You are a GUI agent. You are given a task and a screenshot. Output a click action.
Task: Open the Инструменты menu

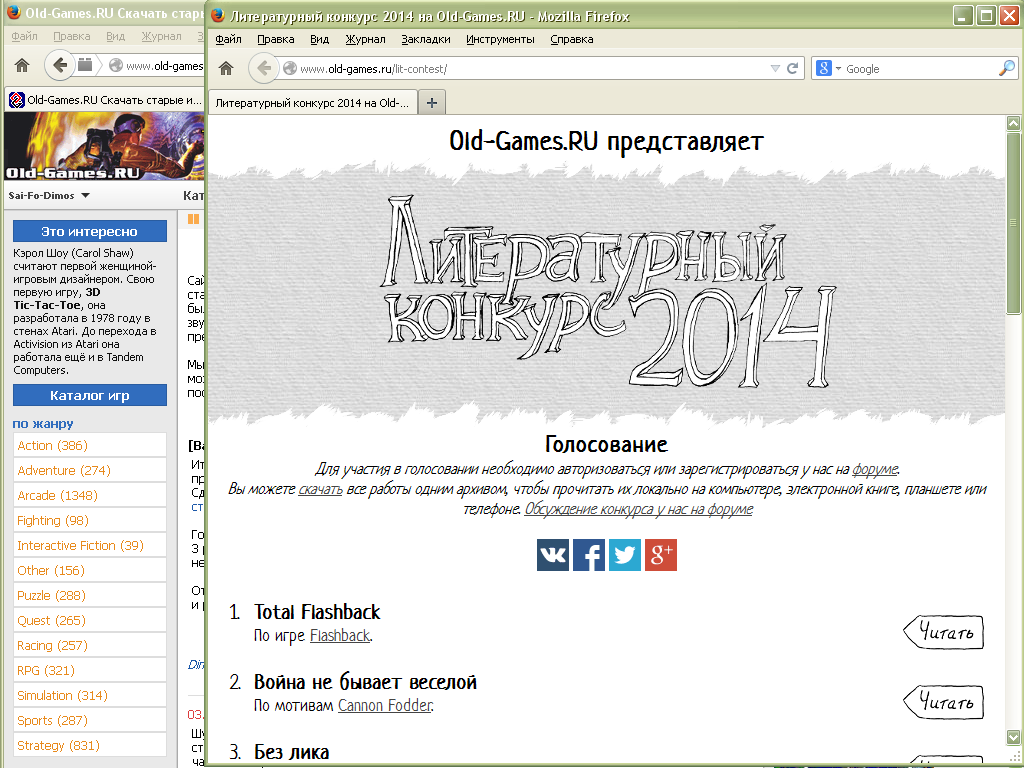click(x=500, y=39)
